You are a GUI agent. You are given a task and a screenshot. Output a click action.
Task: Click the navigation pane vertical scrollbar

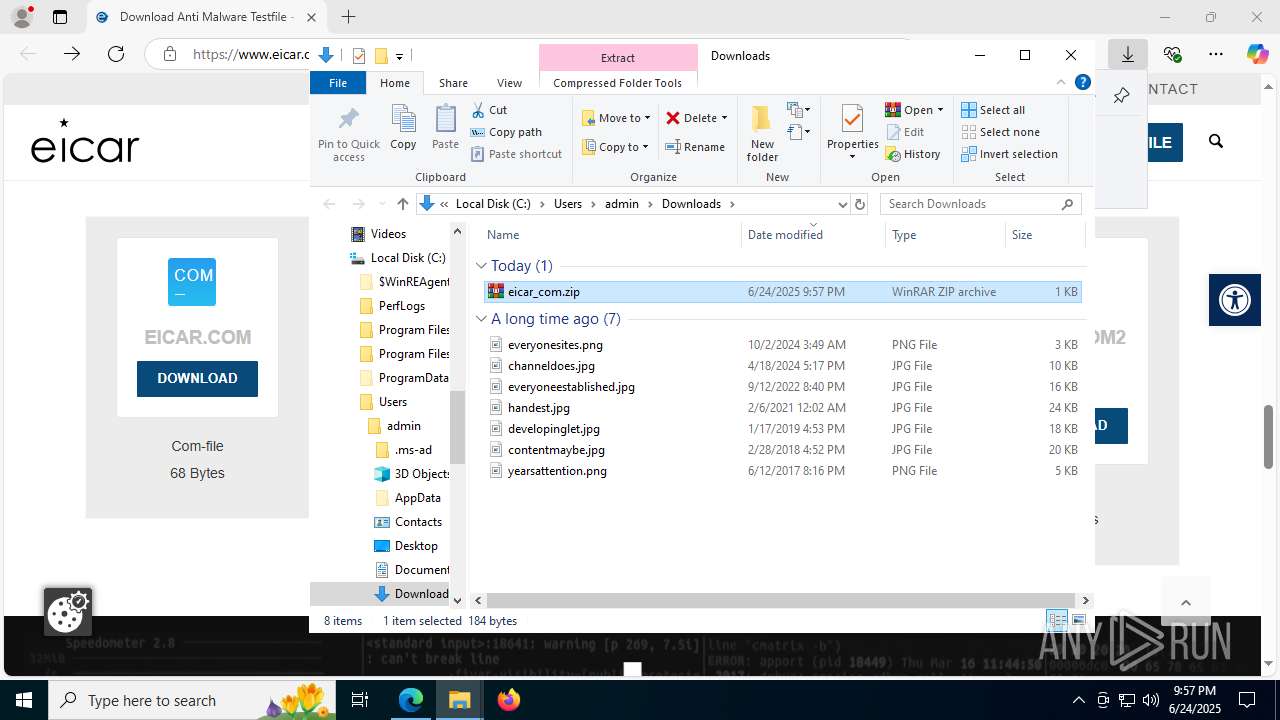457,427
